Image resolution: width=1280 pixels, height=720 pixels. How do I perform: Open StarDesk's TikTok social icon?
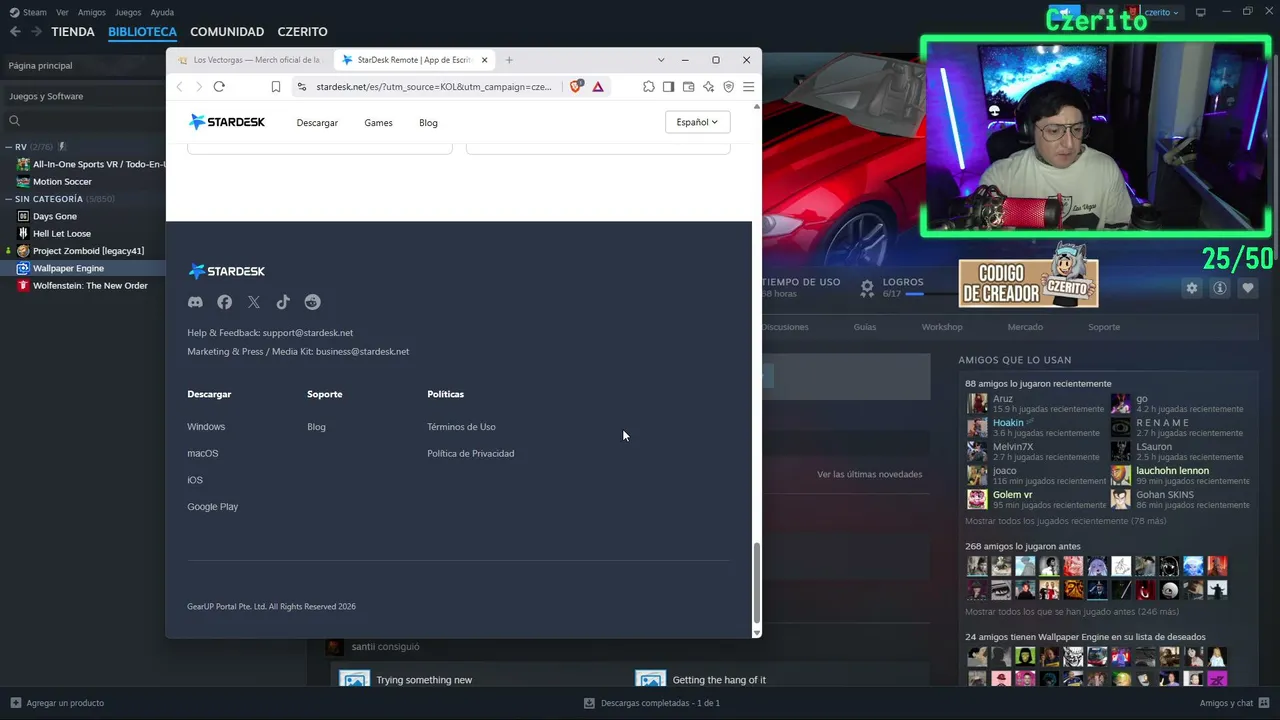pyautogui.click(x=283, y=302)
